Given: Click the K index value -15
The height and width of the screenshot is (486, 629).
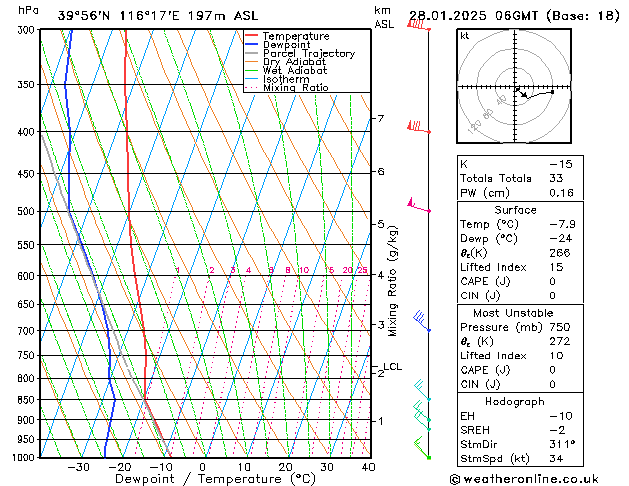Looking at the screenshot, I should click(x=560, y=164).
